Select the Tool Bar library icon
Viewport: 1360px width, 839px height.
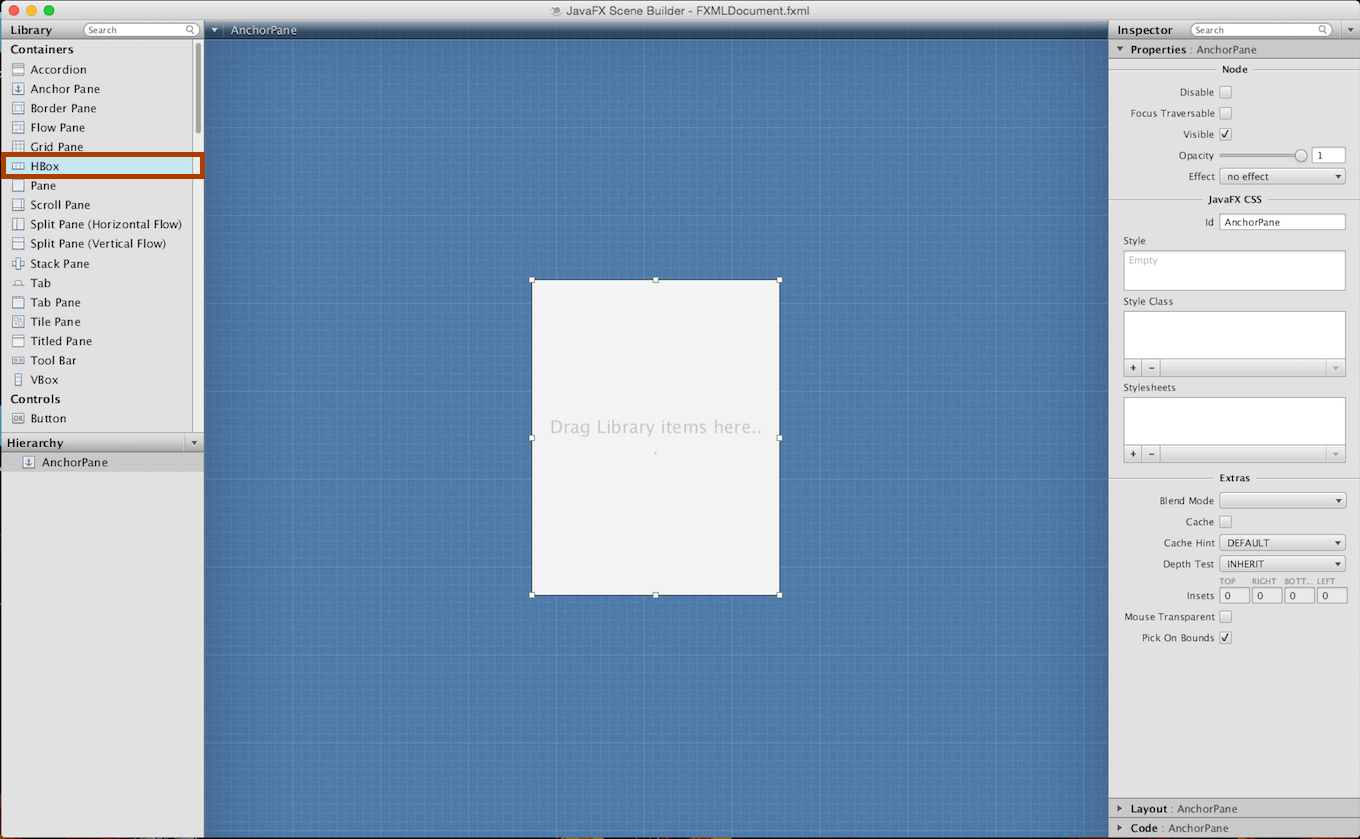pyautogui.click(x=18, y=361)
